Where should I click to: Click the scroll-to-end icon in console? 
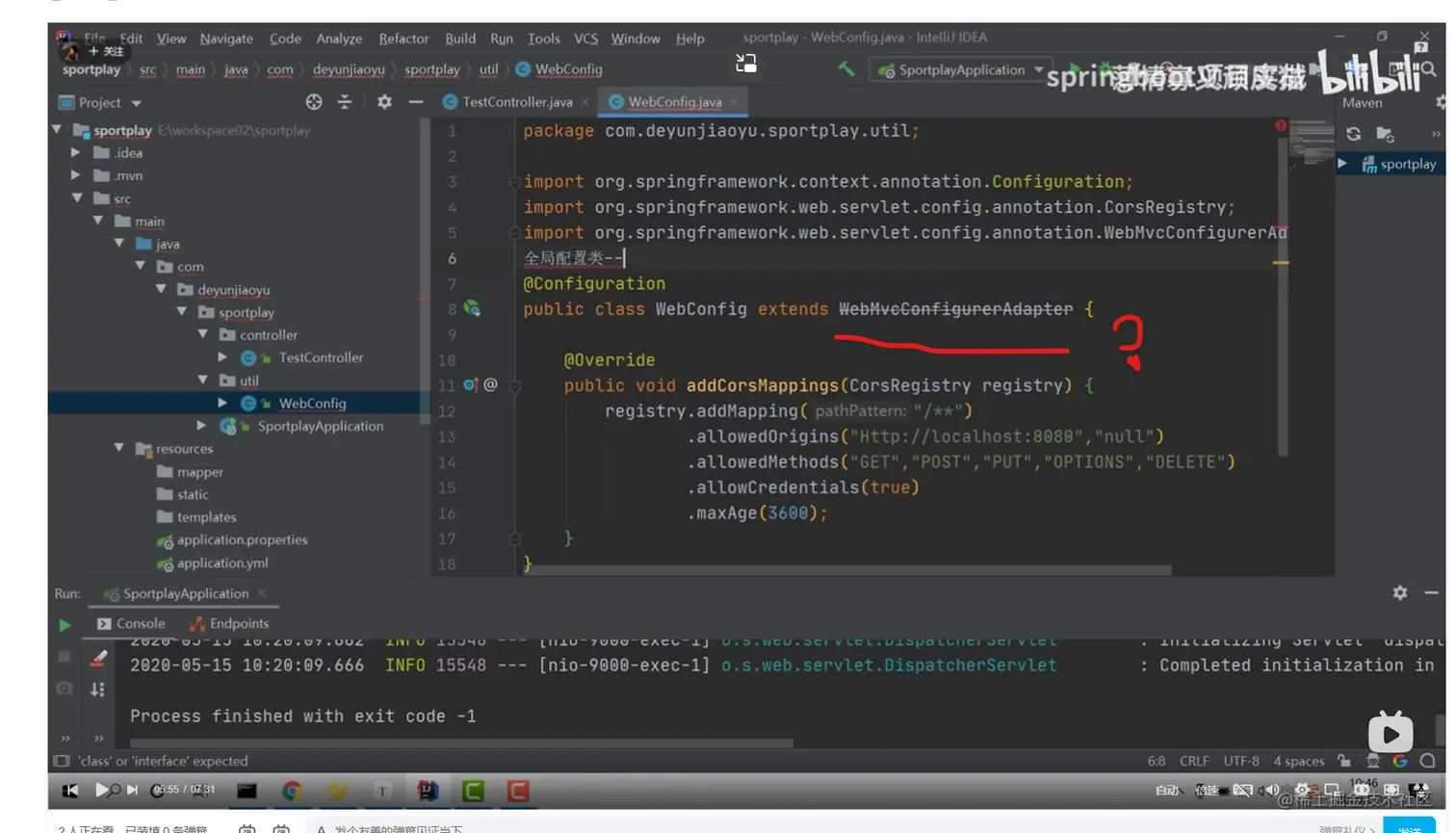point(97,690)
